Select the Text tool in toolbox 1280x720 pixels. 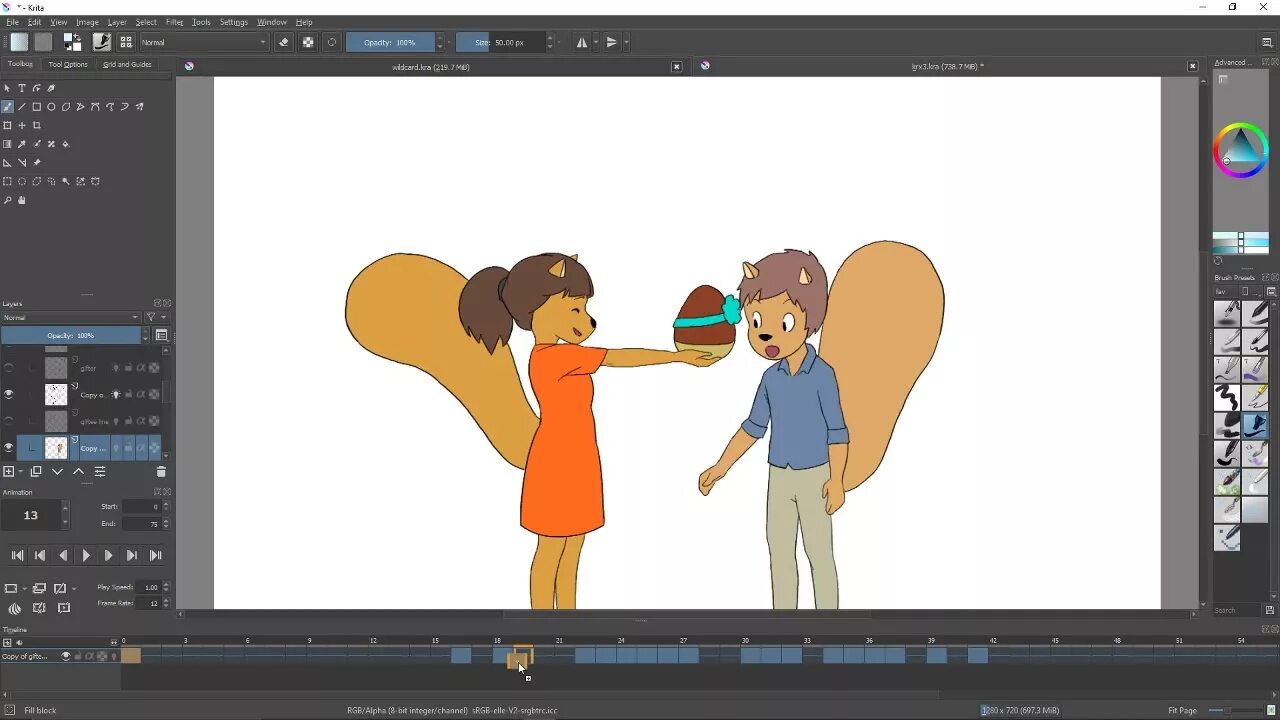(x=22, y=88)
